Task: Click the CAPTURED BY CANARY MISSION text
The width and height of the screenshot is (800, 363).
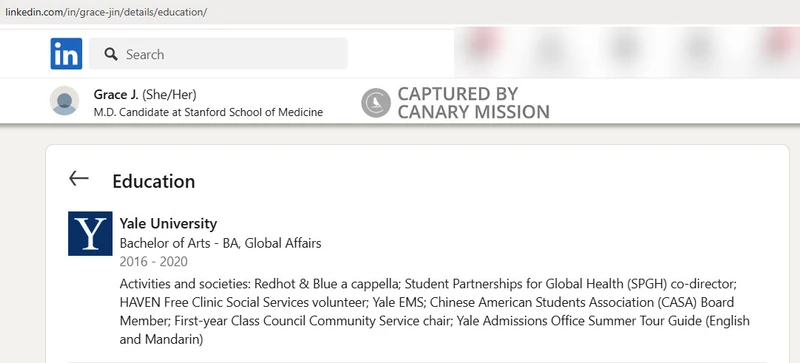Action: coord(473,103)
